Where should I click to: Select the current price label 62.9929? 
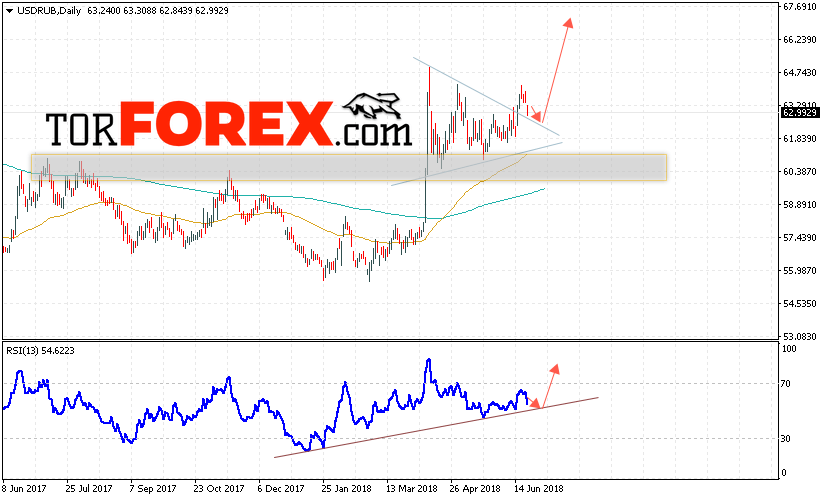(x=800, y=113)
